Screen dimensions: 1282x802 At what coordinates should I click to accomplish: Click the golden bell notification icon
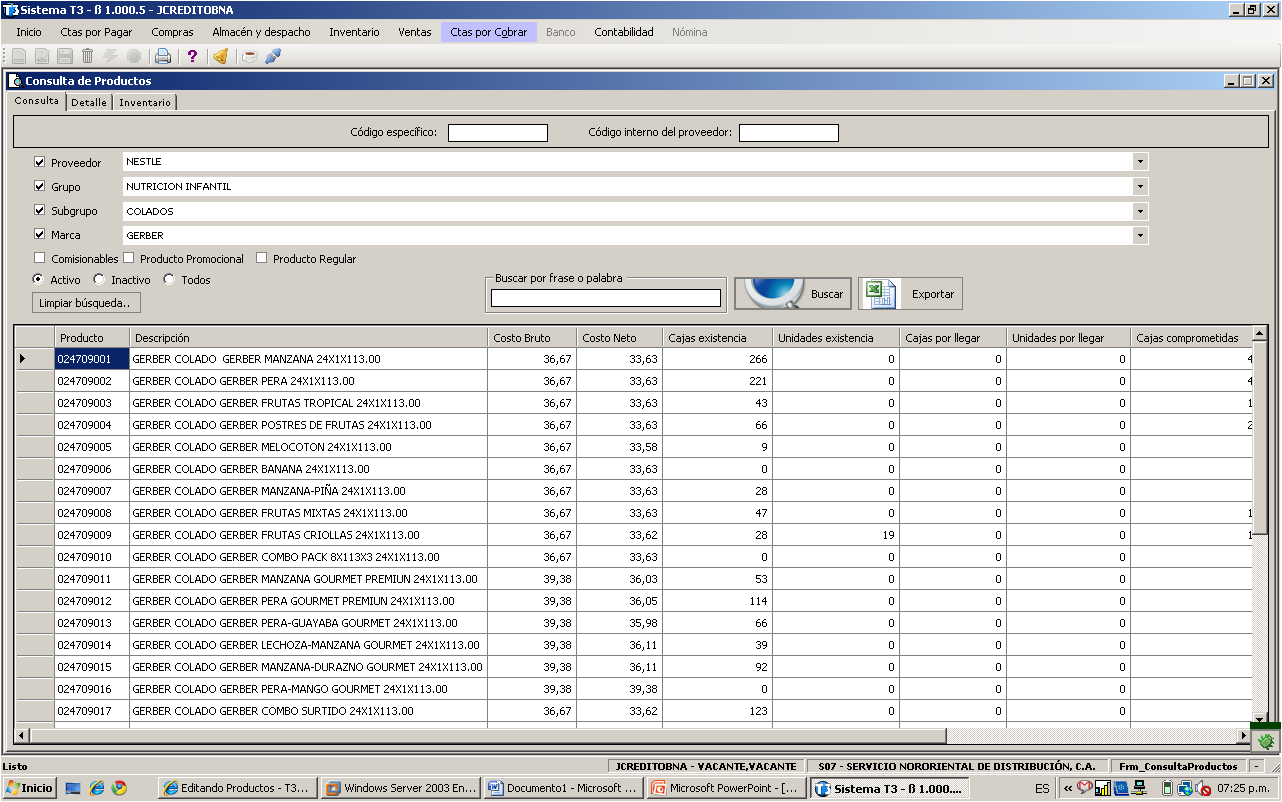(221, 56)
